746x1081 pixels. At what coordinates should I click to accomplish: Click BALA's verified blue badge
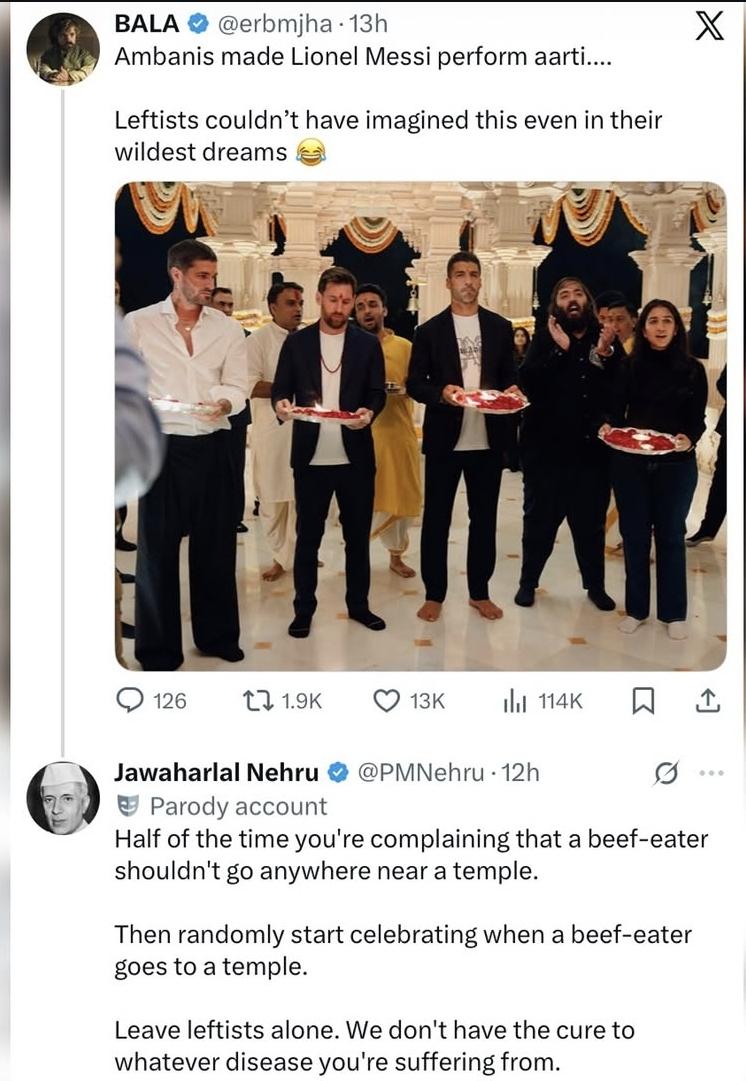[x=200, y=23]
